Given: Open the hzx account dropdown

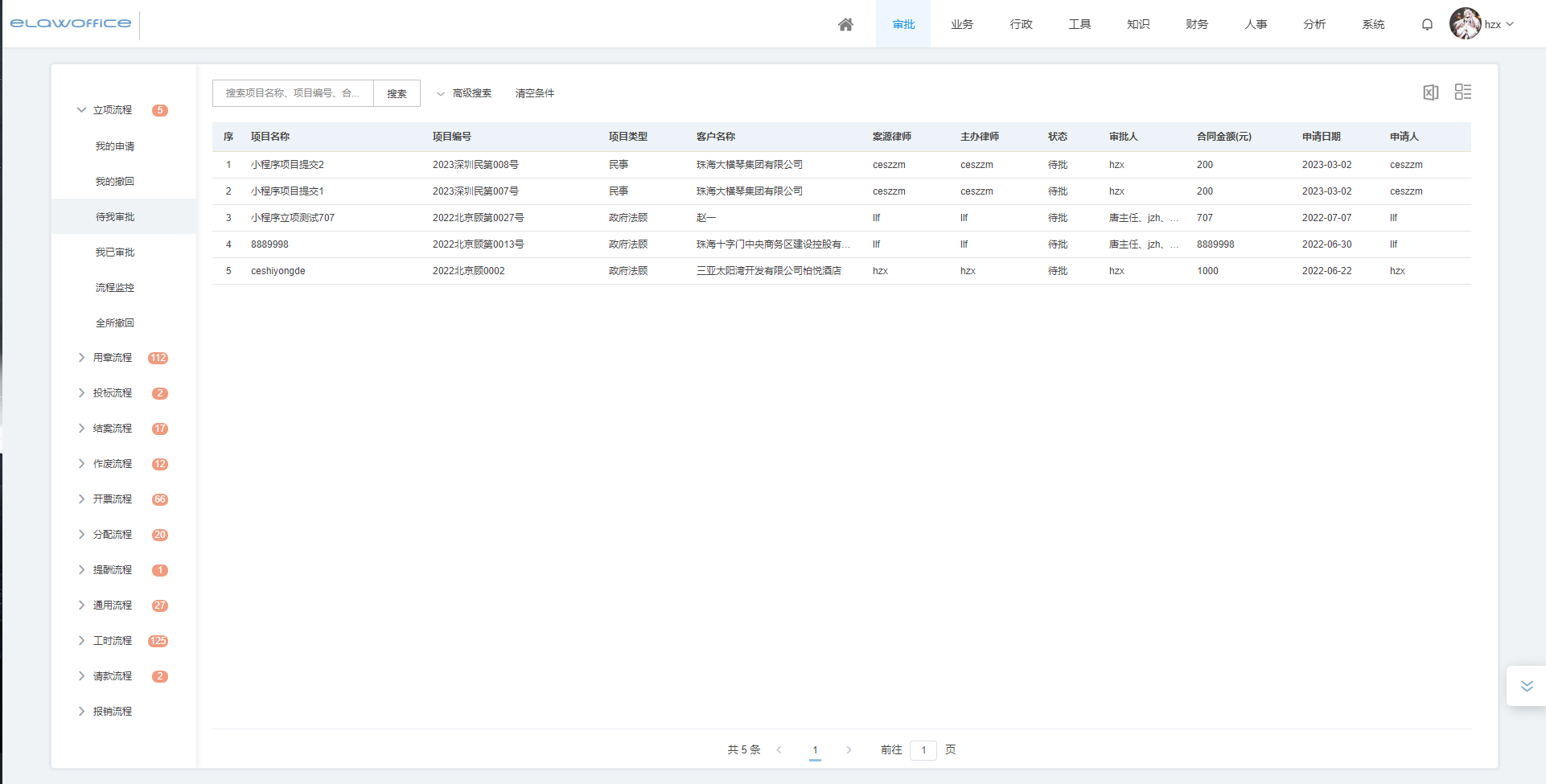Looking at the screenshot, I should tap(1499, 24).
